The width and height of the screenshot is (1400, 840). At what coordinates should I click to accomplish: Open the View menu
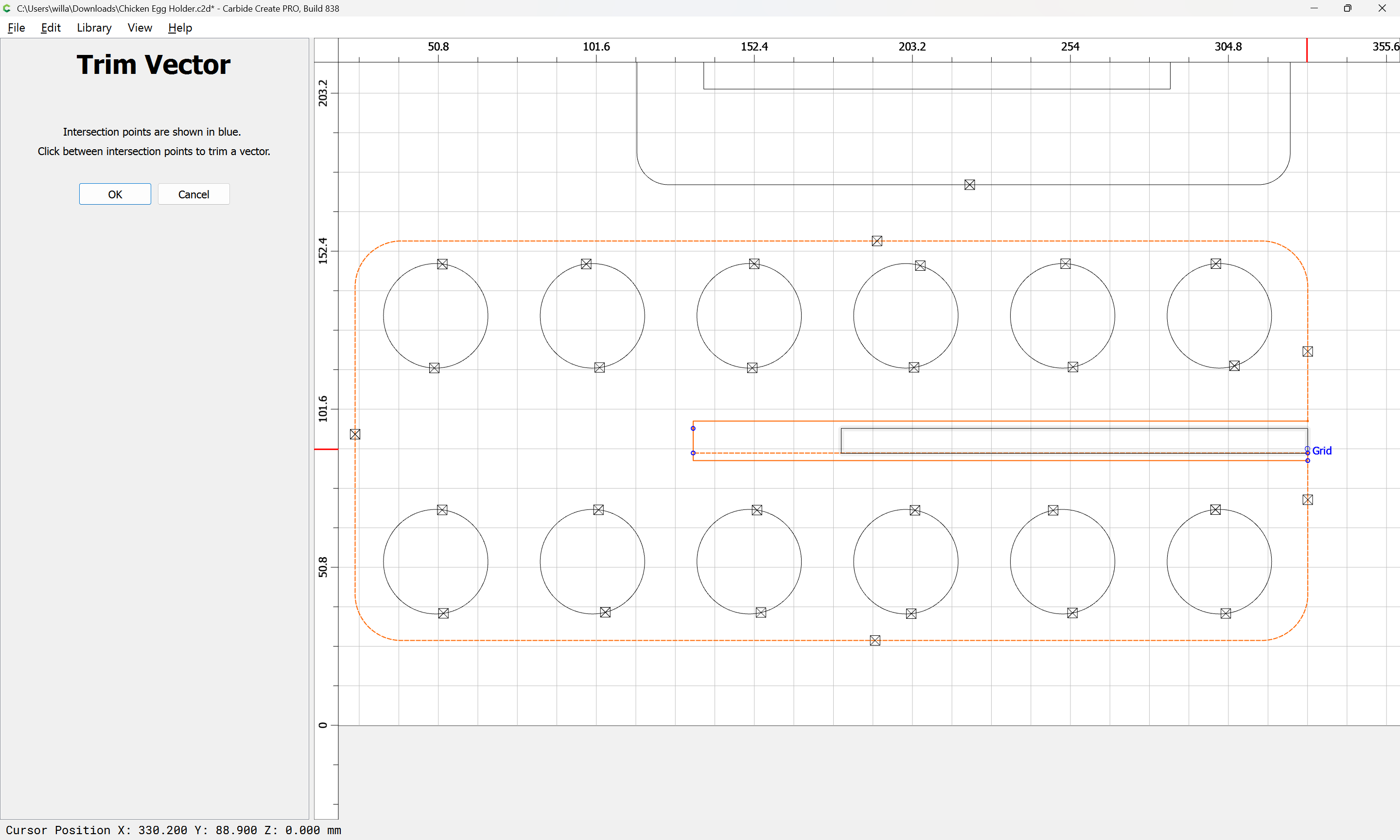[139, 28]
